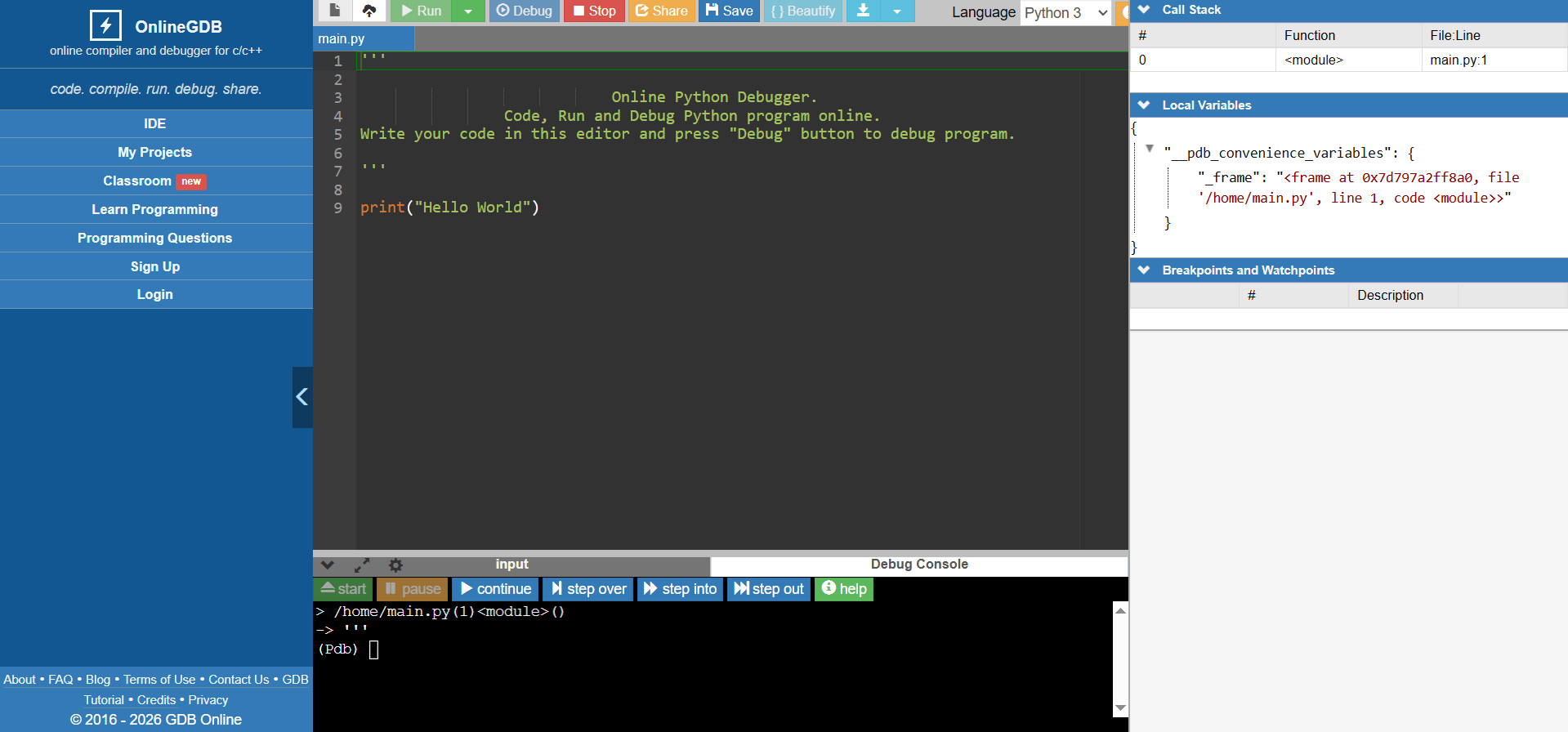Open the Language selector showing Python 3
The height and width of the screenshot is (732, 1568).
tap(1065, 12)
